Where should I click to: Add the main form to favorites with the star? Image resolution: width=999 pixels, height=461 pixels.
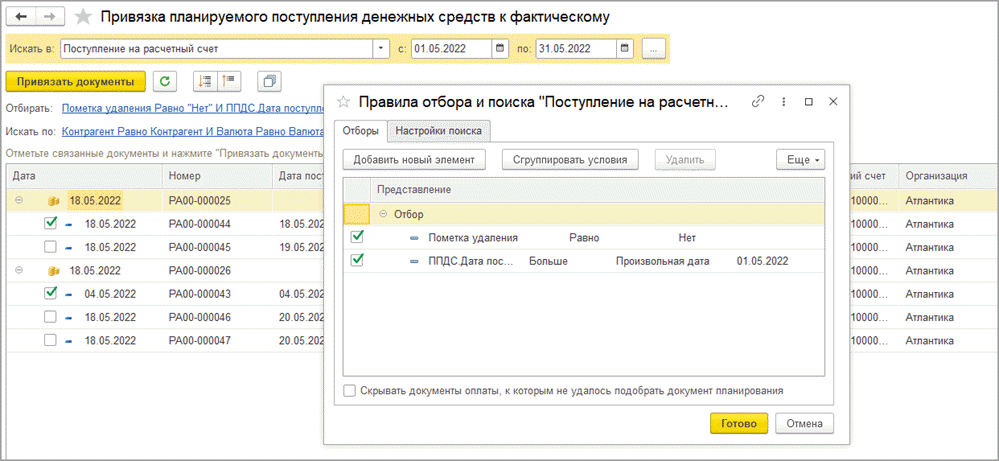(x=85, y=18)
